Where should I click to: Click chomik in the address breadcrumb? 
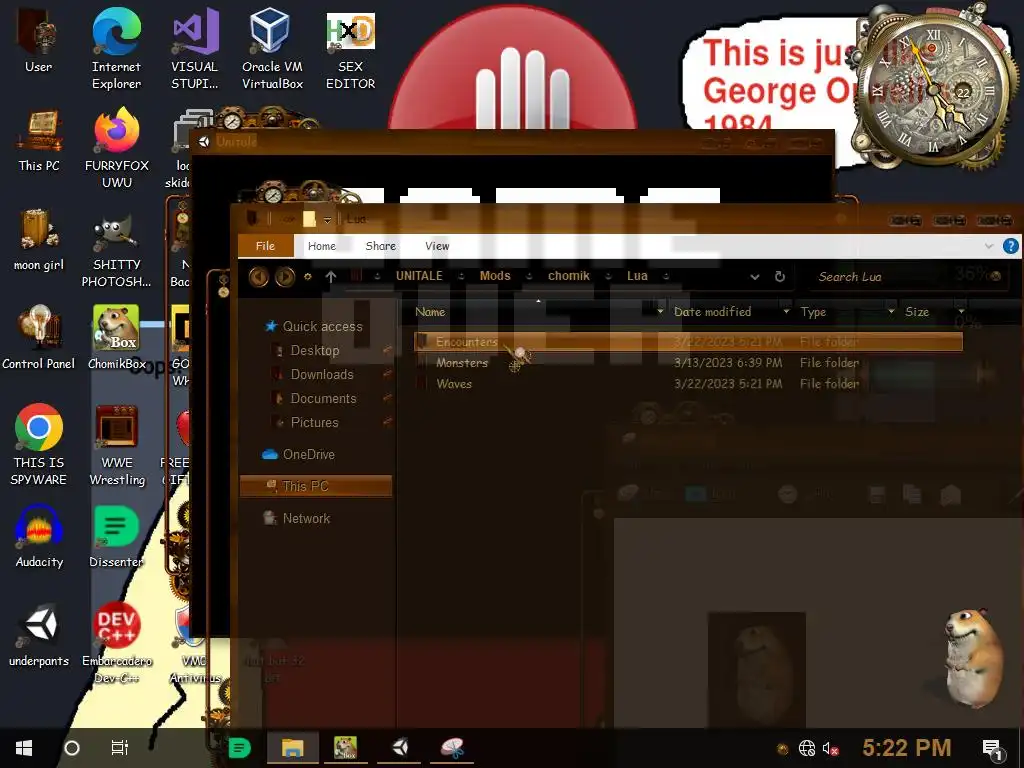(569, 276)
